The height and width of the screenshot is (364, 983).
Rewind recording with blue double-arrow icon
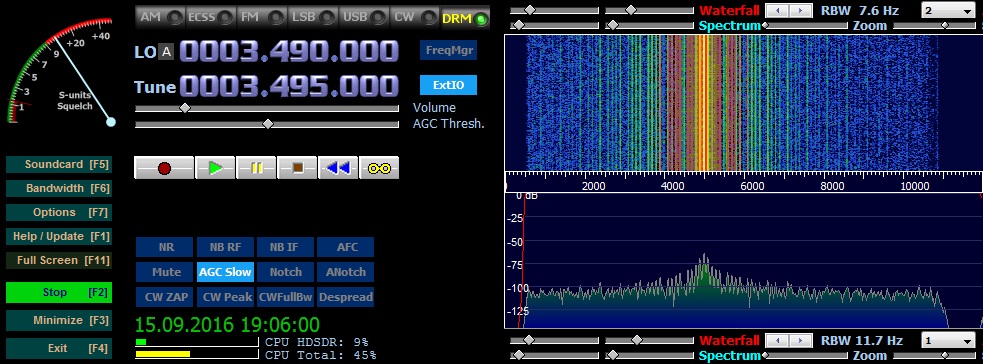point(339,168)
